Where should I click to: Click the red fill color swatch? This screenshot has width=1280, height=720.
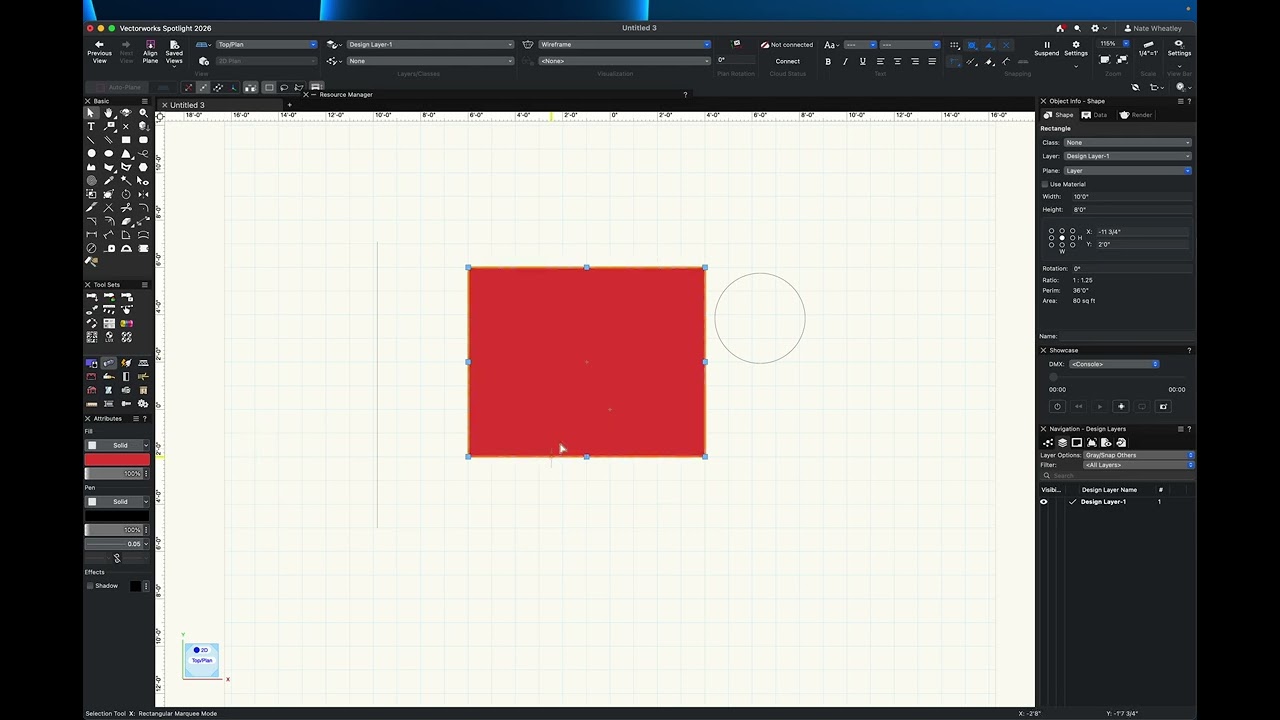pos(117,460)
